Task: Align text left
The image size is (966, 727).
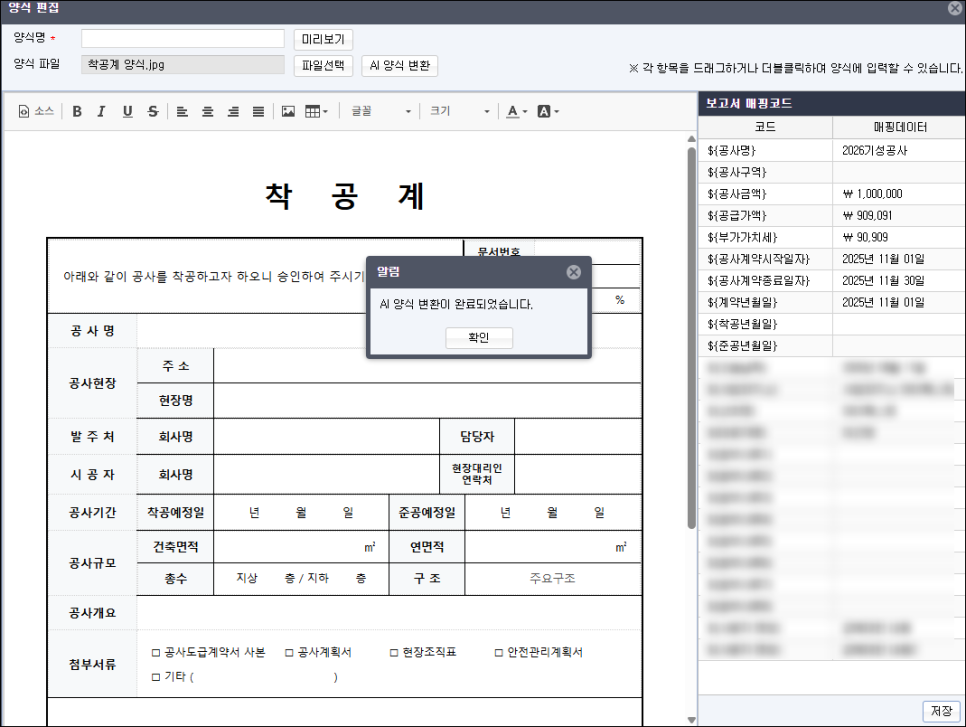Action: click(182, 112)
